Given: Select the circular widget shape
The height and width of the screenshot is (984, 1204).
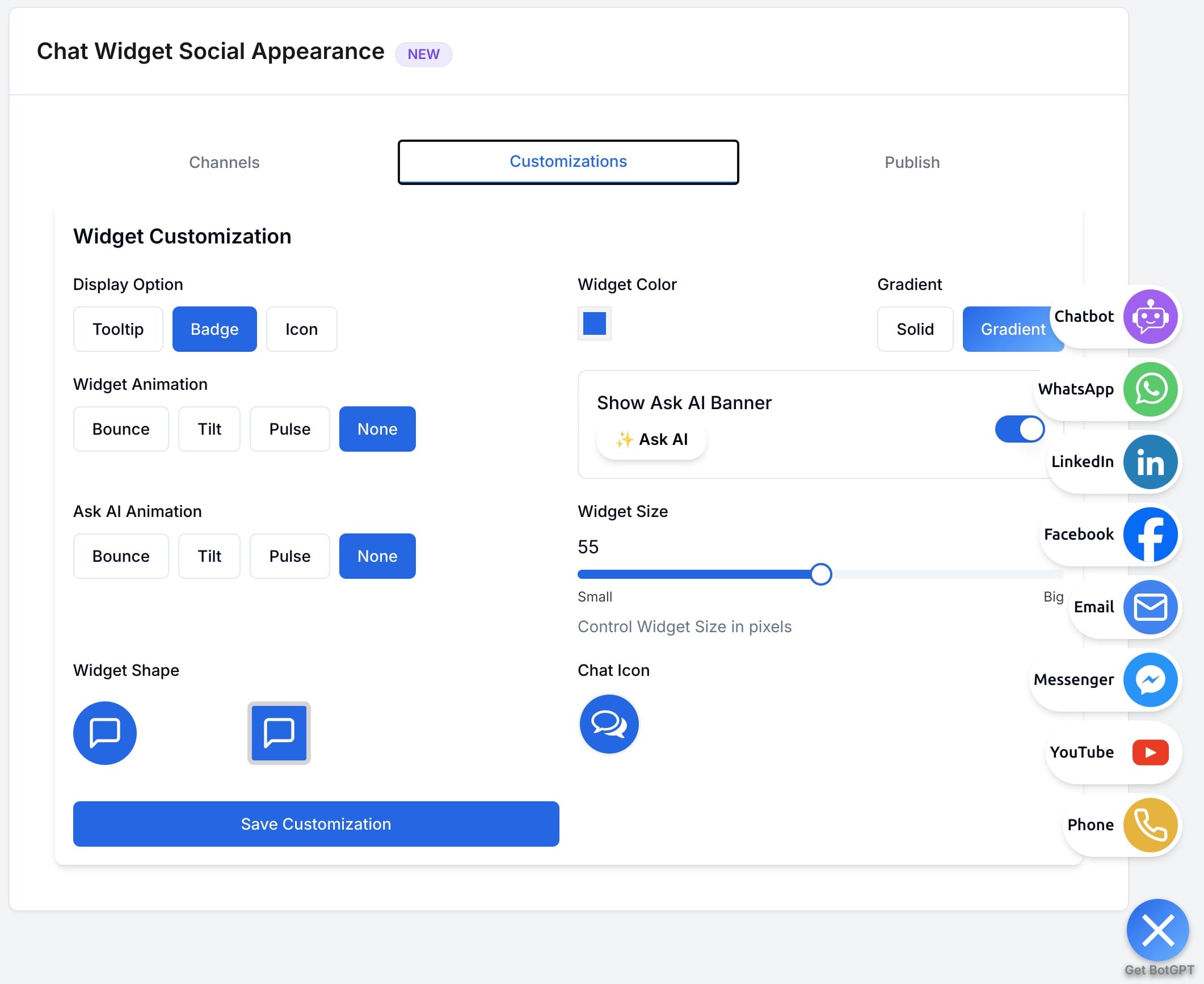Looking at the screenshot, I should tap(104, 733).
